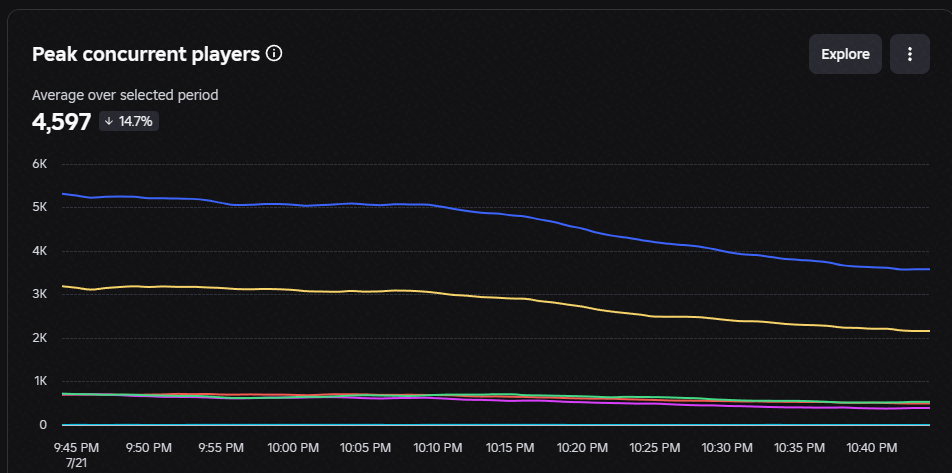This screenshot has height=473, width=952.
Task: Click the 4,597 average value
Action: [x=61, y=121]
